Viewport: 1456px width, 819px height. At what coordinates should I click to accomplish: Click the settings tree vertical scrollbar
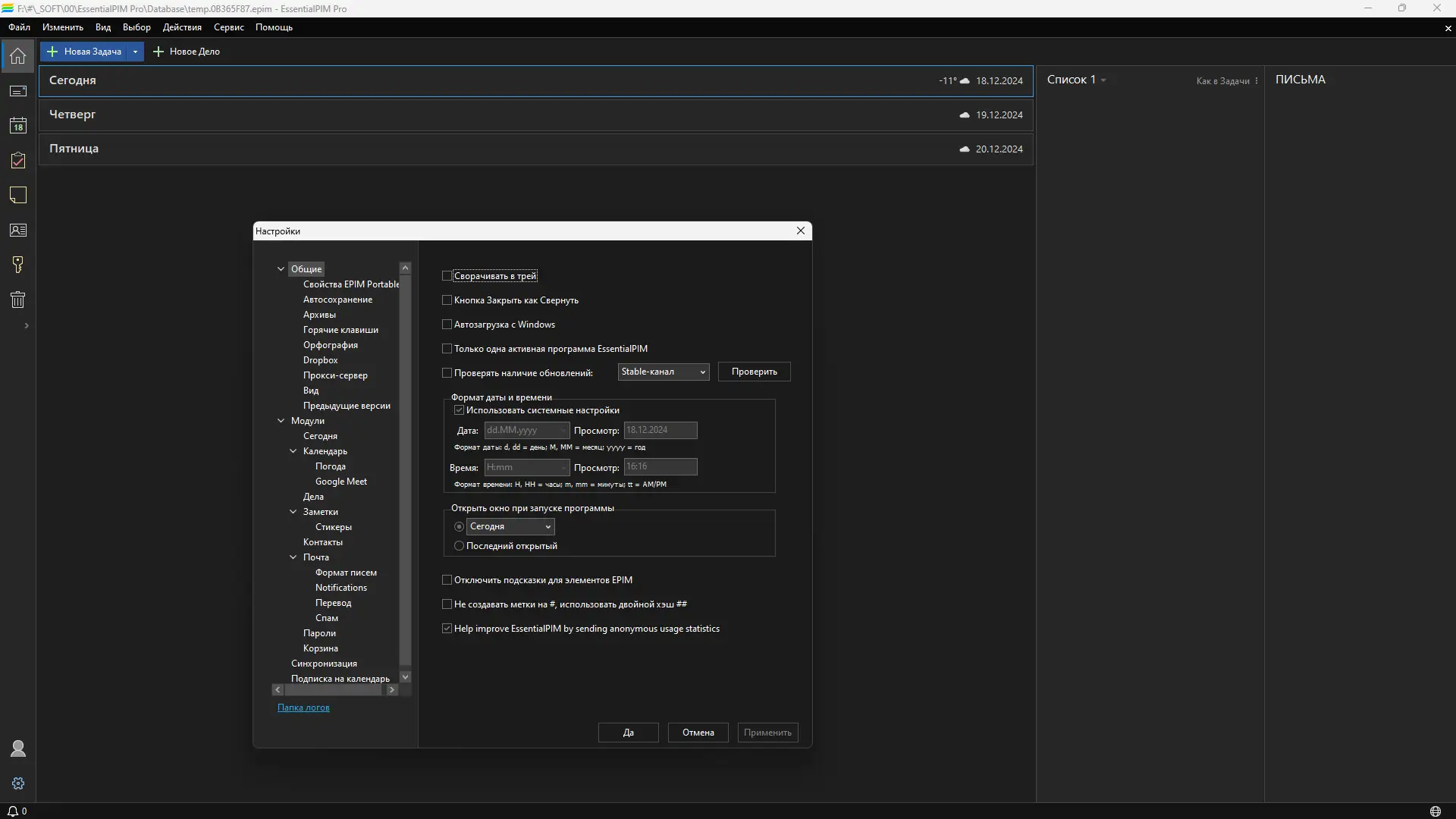(x=405, y=470)
